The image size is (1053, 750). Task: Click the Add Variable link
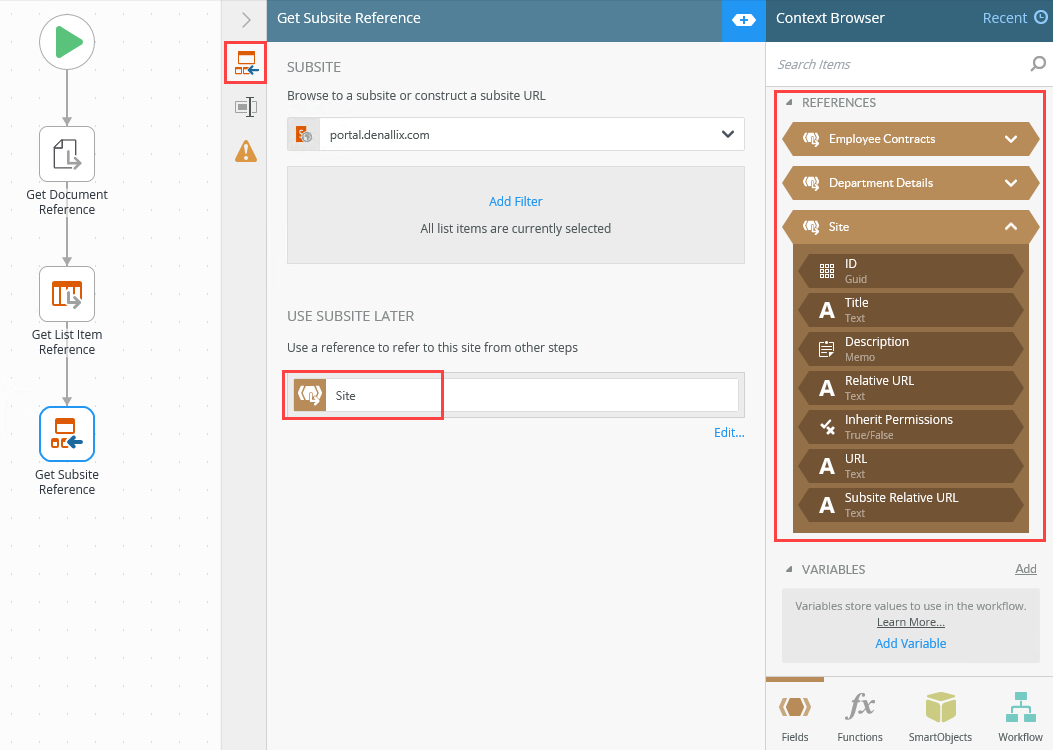click(x=910, y=643)
